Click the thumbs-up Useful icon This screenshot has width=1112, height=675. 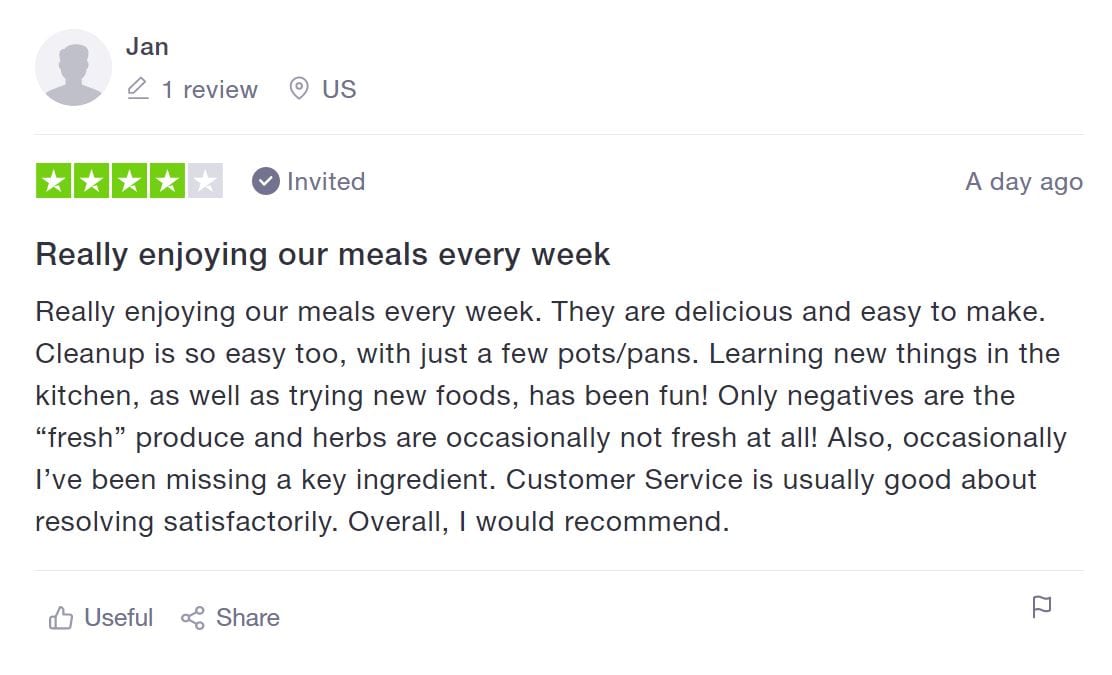pos(60,618)
